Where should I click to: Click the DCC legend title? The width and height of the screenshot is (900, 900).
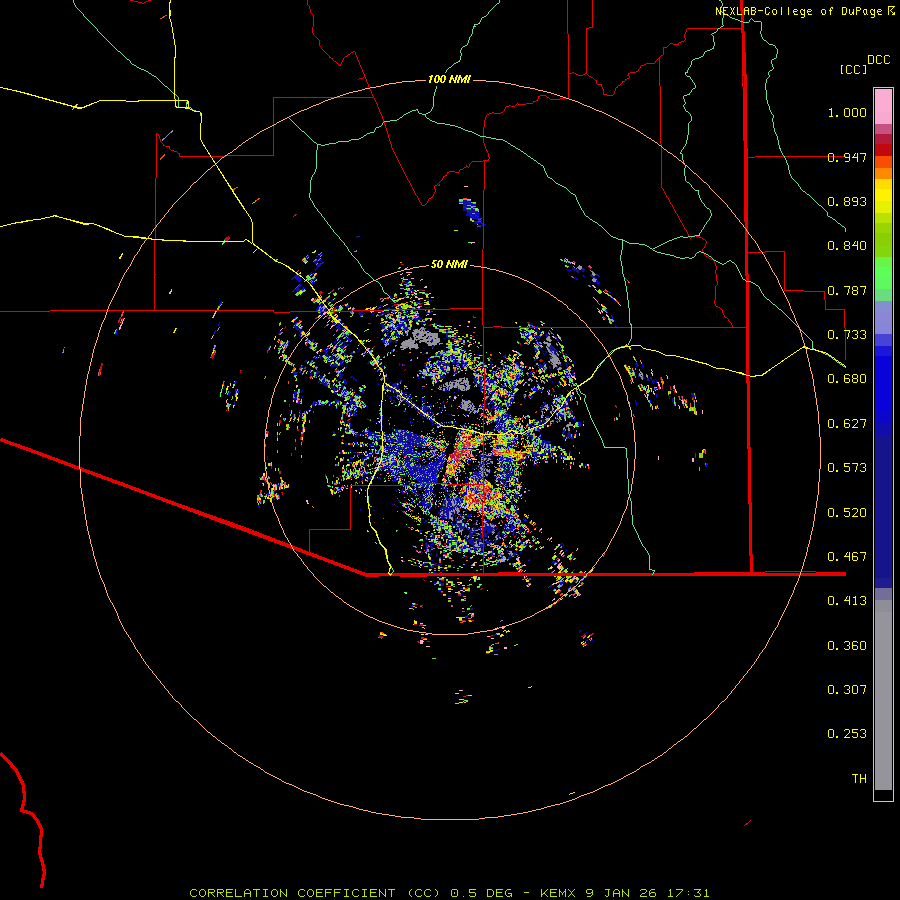[878, 60]
